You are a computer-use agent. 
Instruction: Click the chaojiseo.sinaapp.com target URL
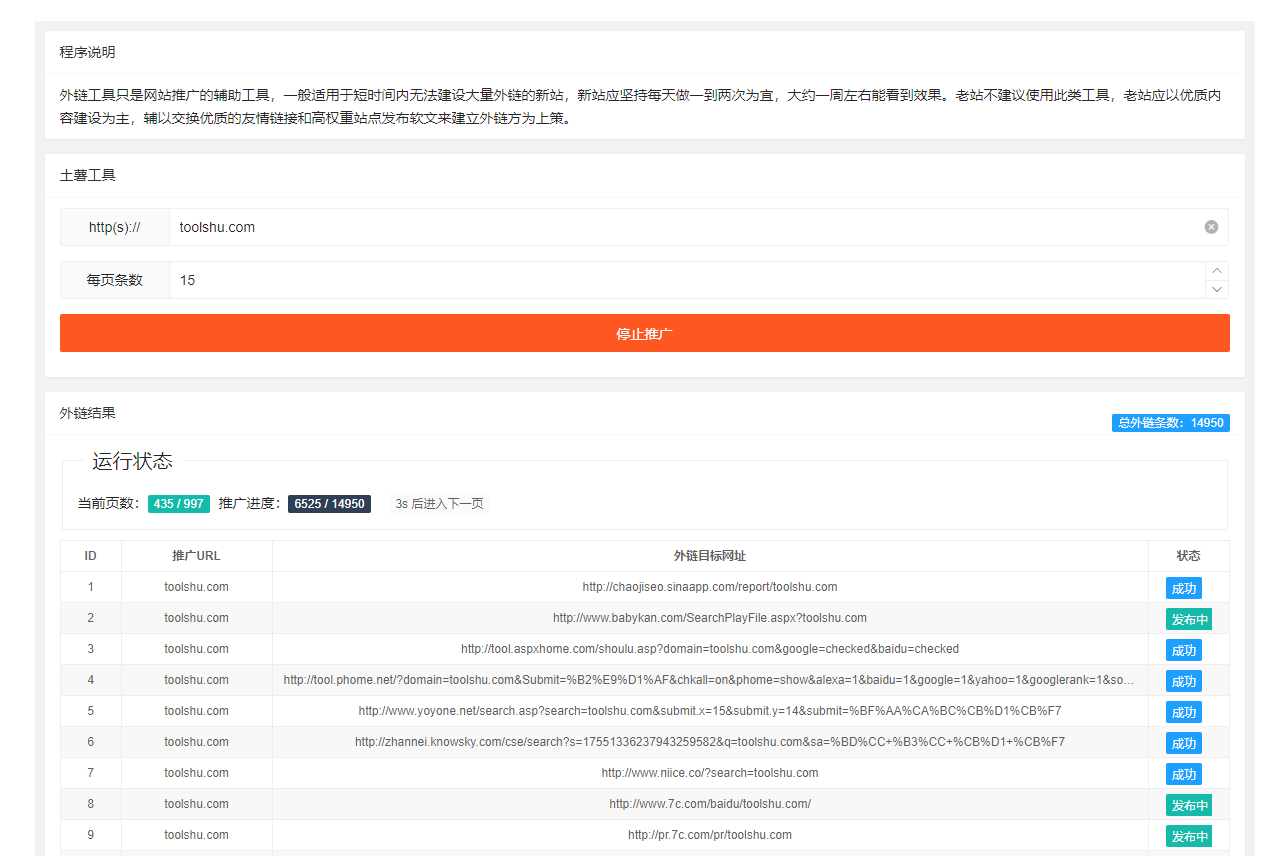click(710, 587)
